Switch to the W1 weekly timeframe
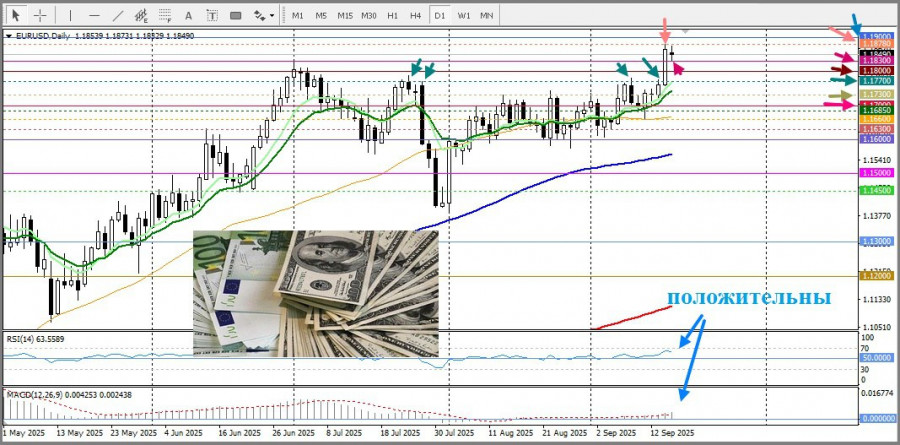Viewport: 900px width, 445px height. coord(464,15)
